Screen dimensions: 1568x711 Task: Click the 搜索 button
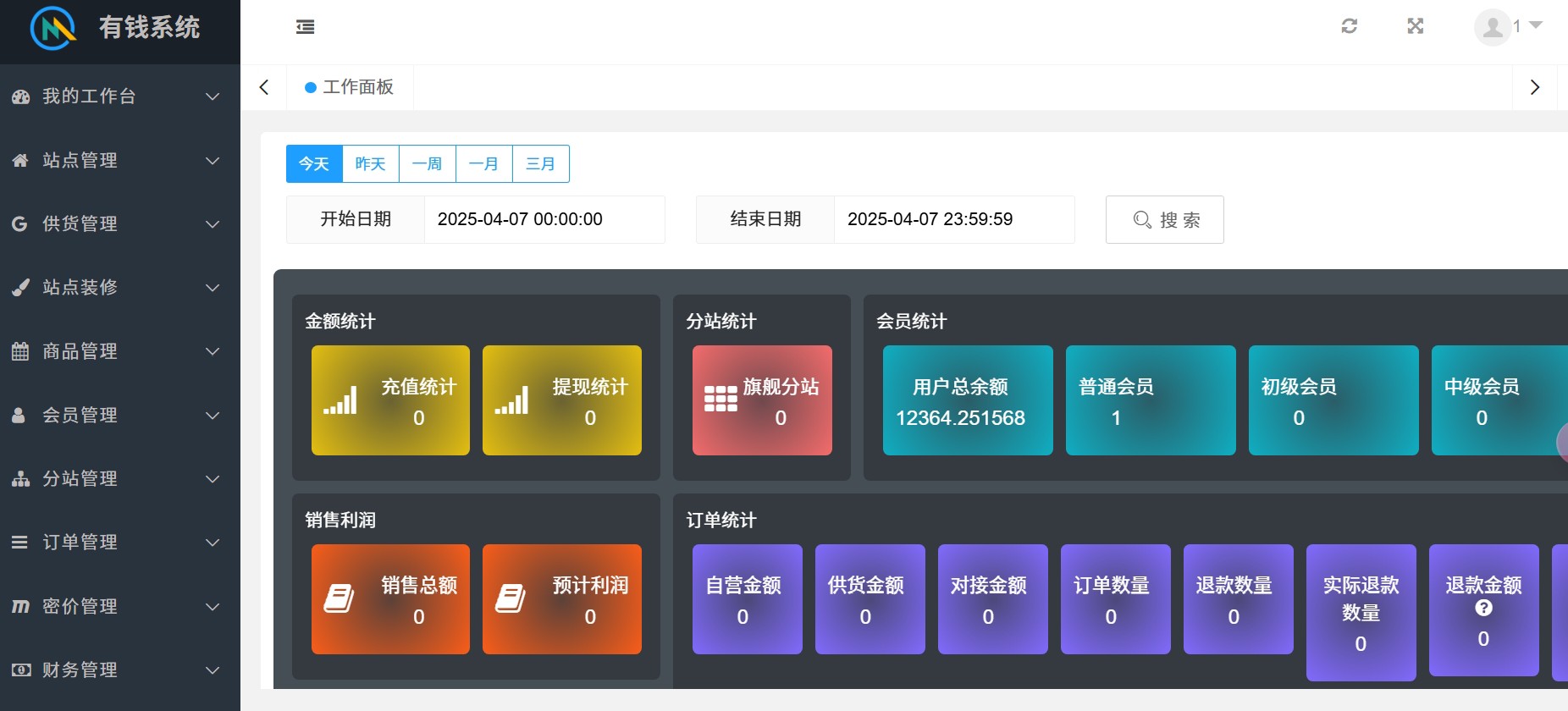[x=1164, y=220]
